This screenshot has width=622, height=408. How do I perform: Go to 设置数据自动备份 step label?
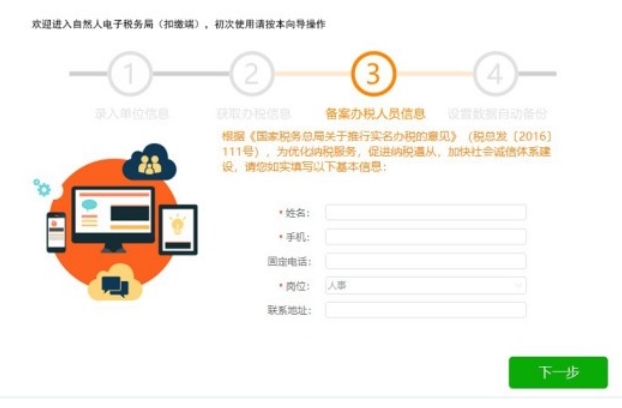[497, 114]
